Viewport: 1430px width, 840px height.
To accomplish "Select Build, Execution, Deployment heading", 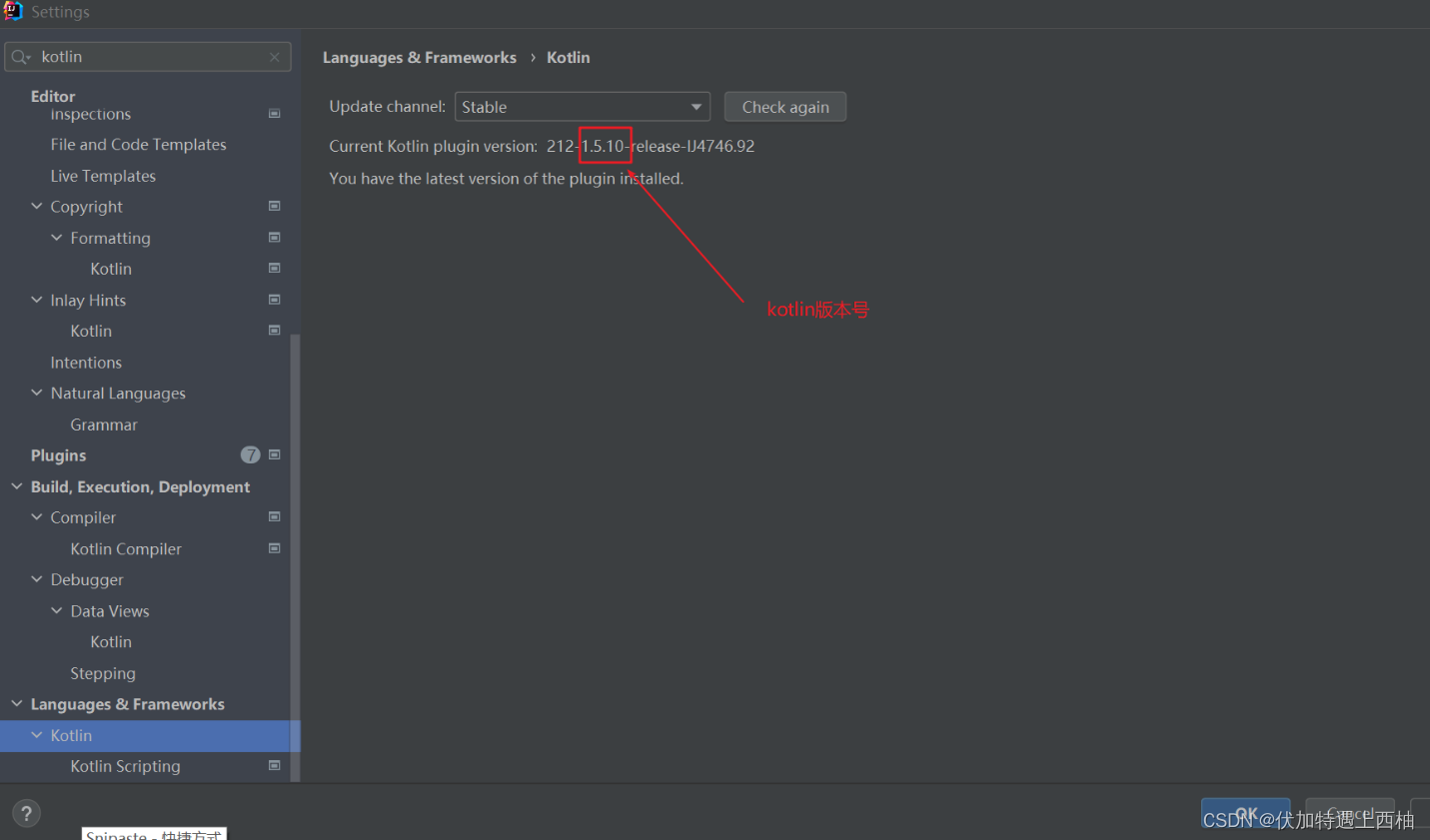I will click(140, 486).
